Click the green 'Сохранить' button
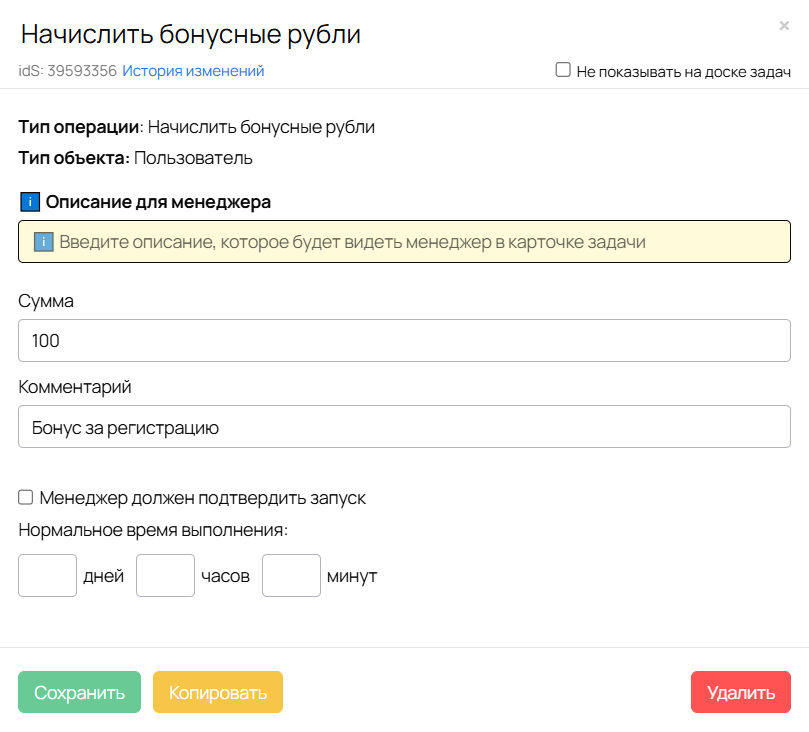Viewport: 809px width, 732px height. (x=79, y=691)
